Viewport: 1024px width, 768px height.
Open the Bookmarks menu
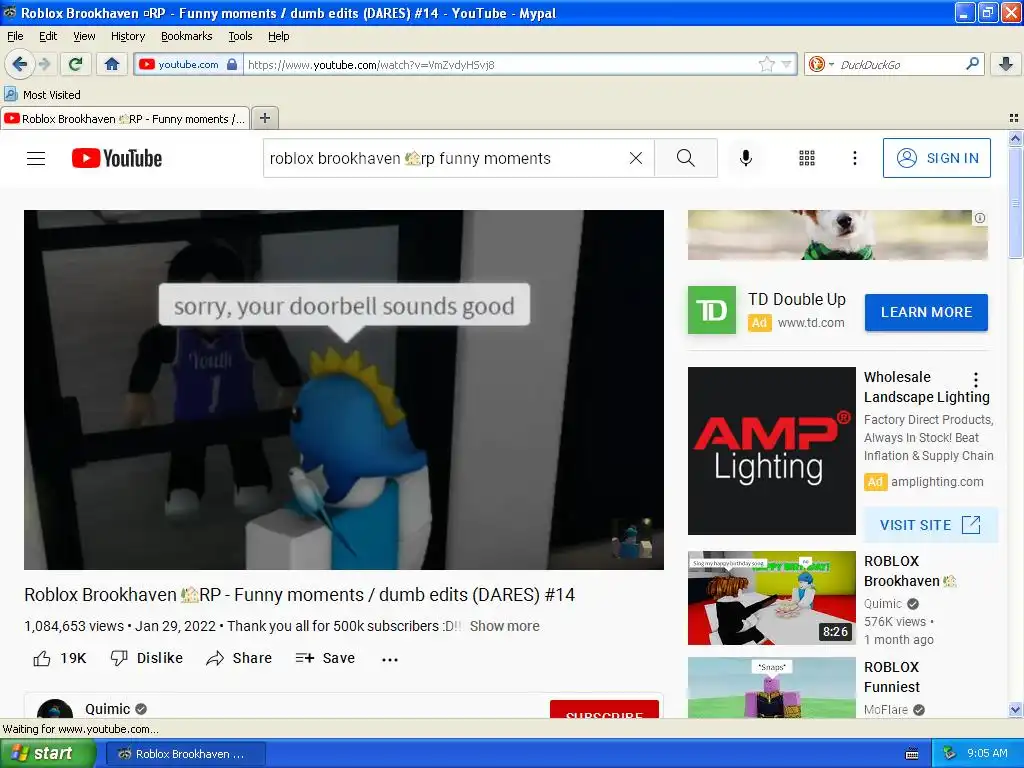(186, 36)
